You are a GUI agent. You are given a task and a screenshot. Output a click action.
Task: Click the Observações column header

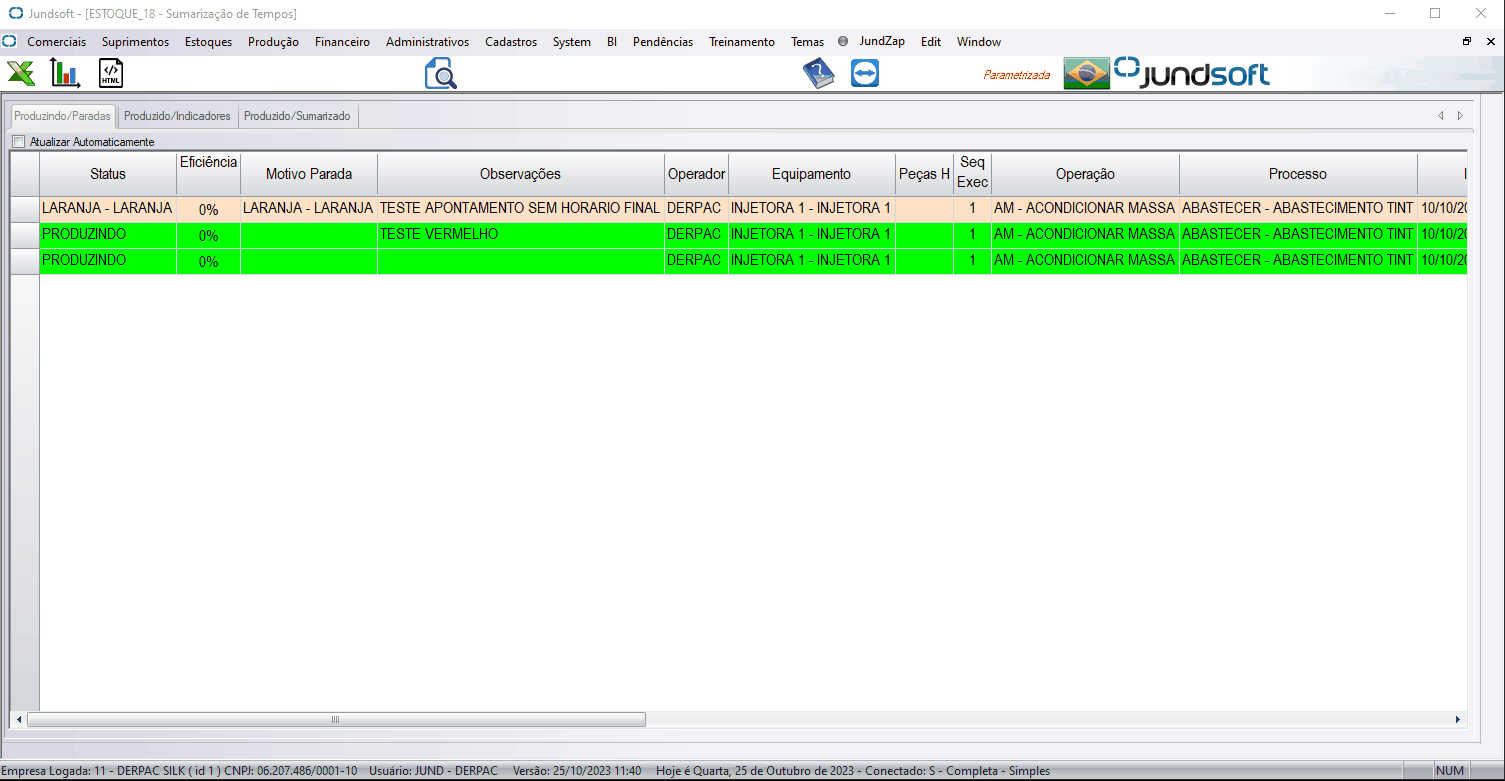[x=521, y=174]
